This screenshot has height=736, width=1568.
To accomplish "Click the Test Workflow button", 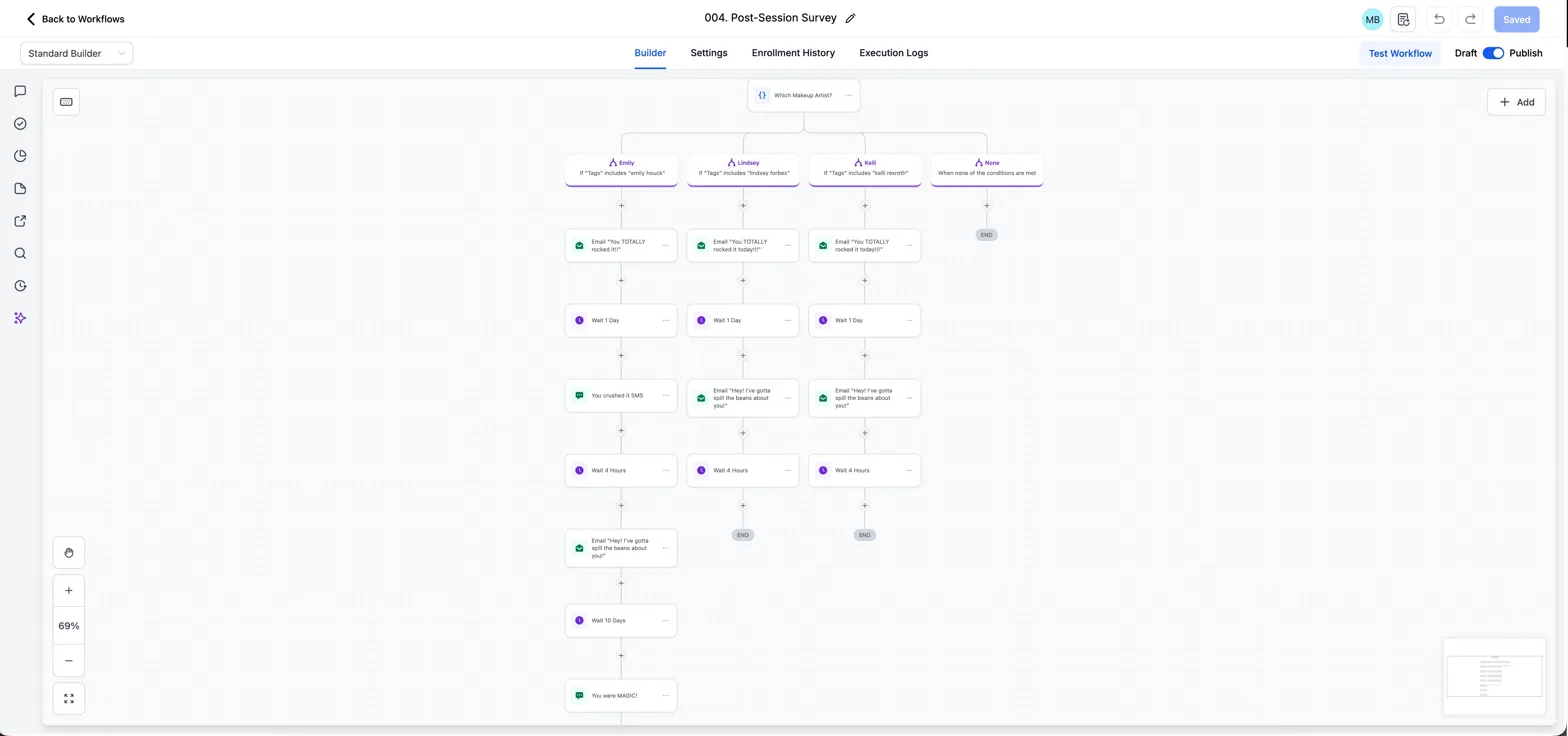I will click(x=1400, y=53).
